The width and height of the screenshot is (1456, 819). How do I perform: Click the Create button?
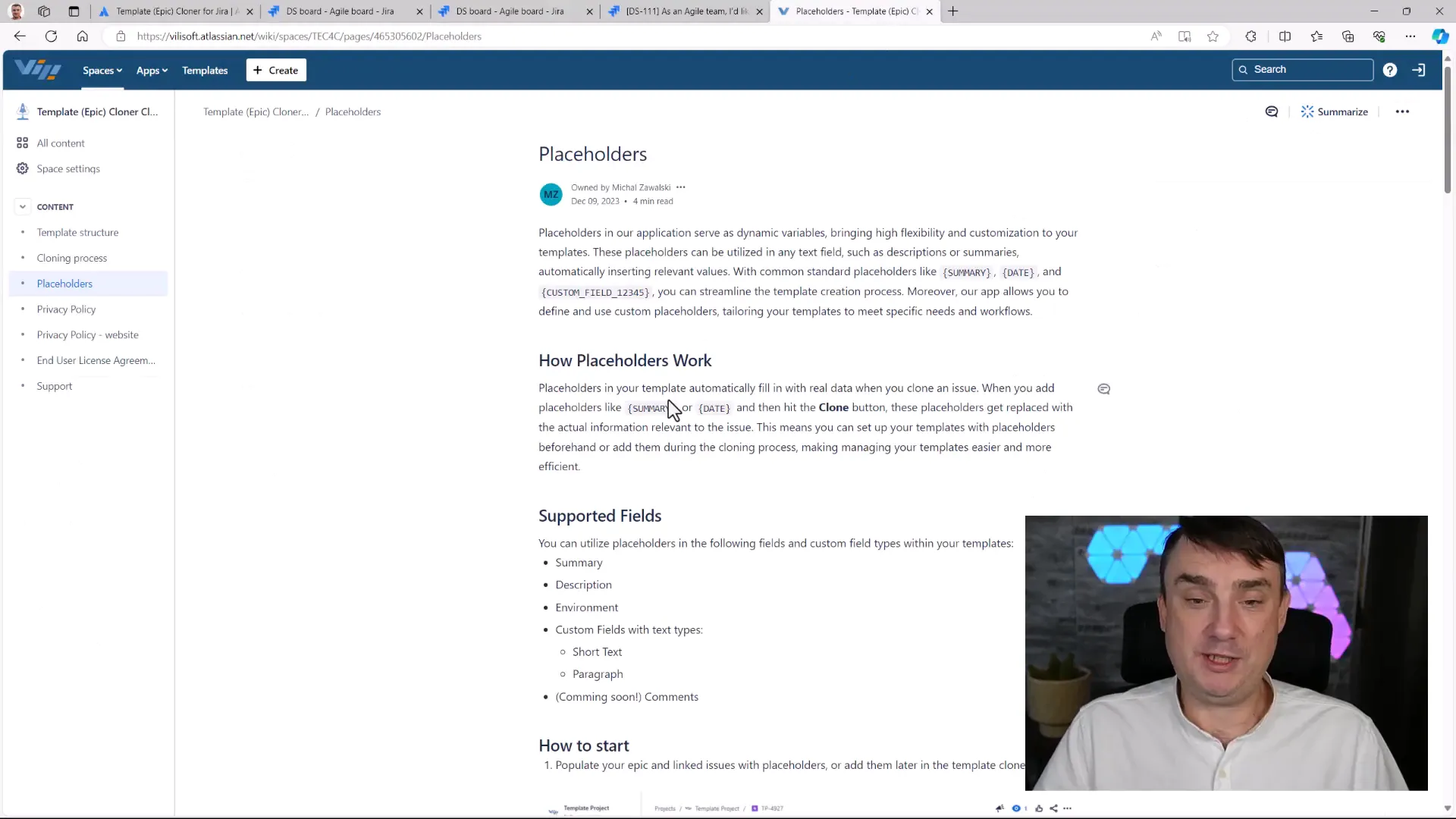pyautogui.click(x=276, y=70)
